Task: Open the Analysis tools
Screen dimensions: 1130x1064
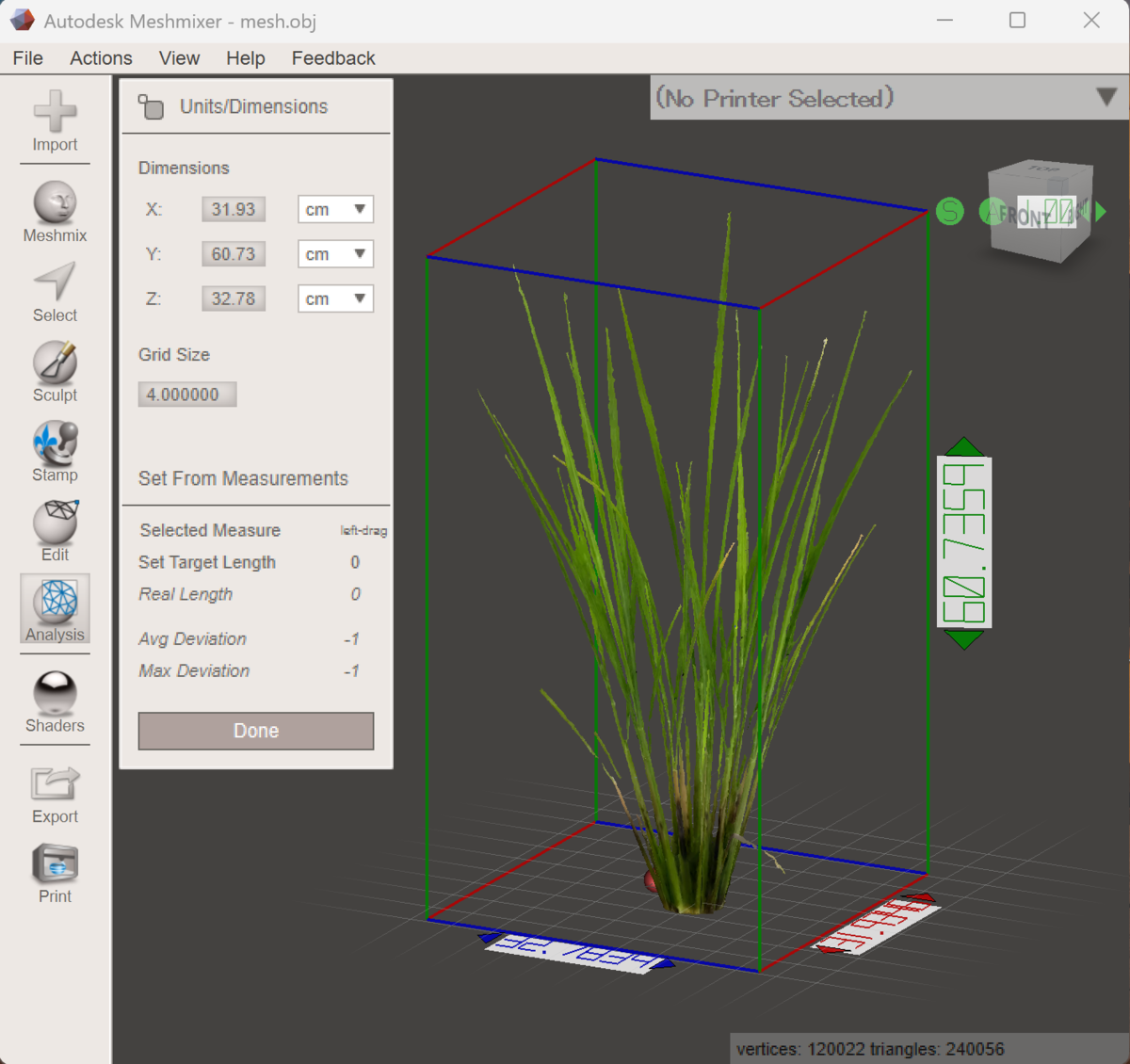Action: tap(55, 609)
